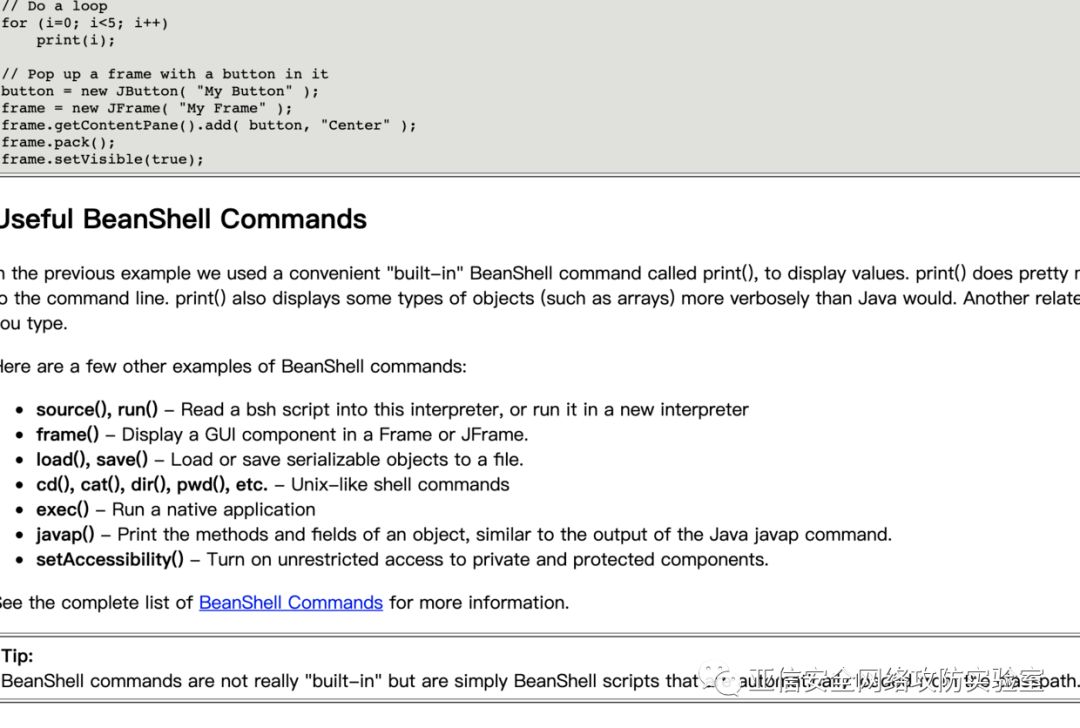Click the "load(), save()" list term
Image resolution: width=1080 pixels, height=728 pixels.
92,459
